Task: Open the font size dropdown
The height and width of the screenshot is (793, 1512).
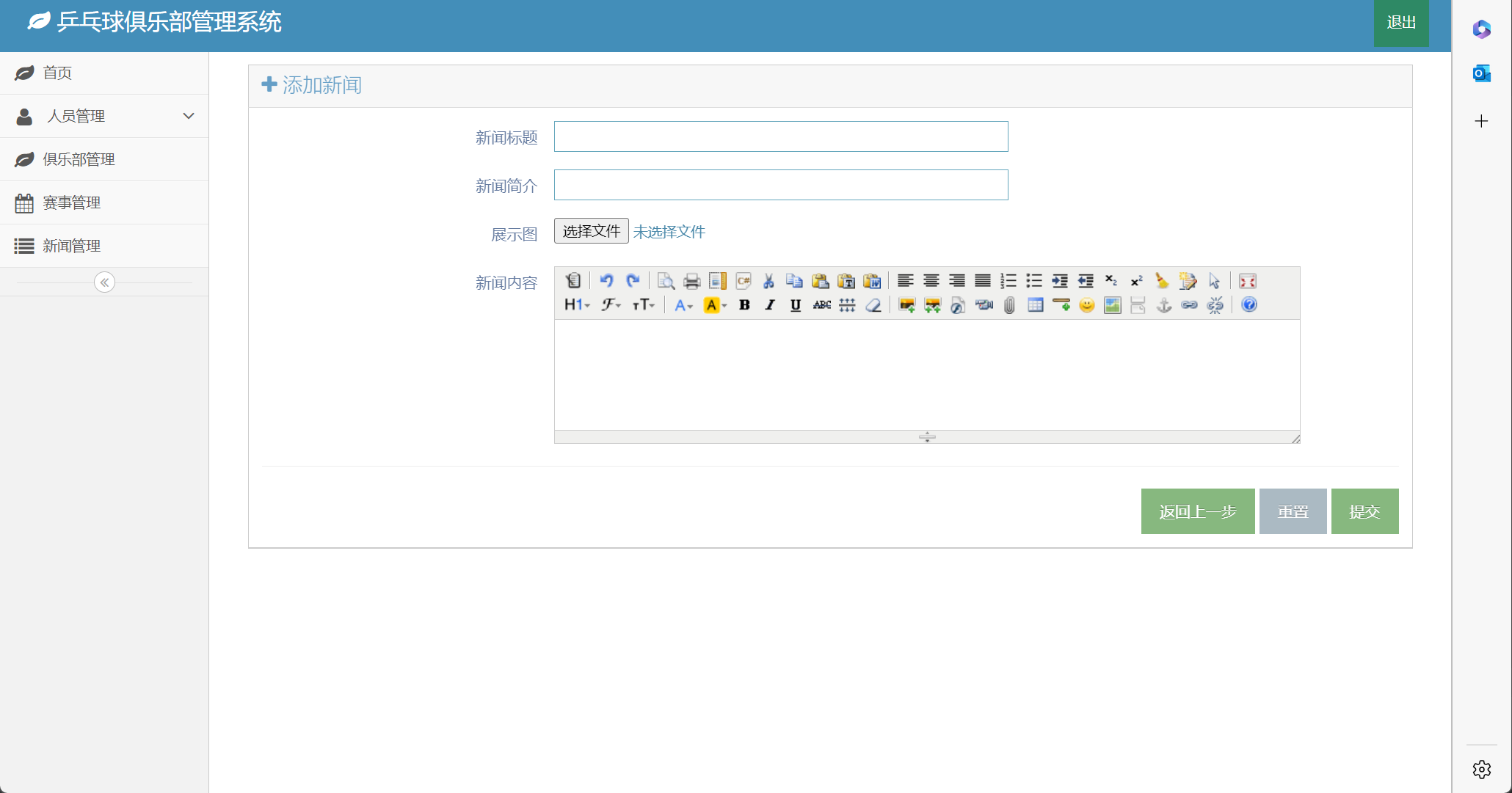Action: point(643,305)
